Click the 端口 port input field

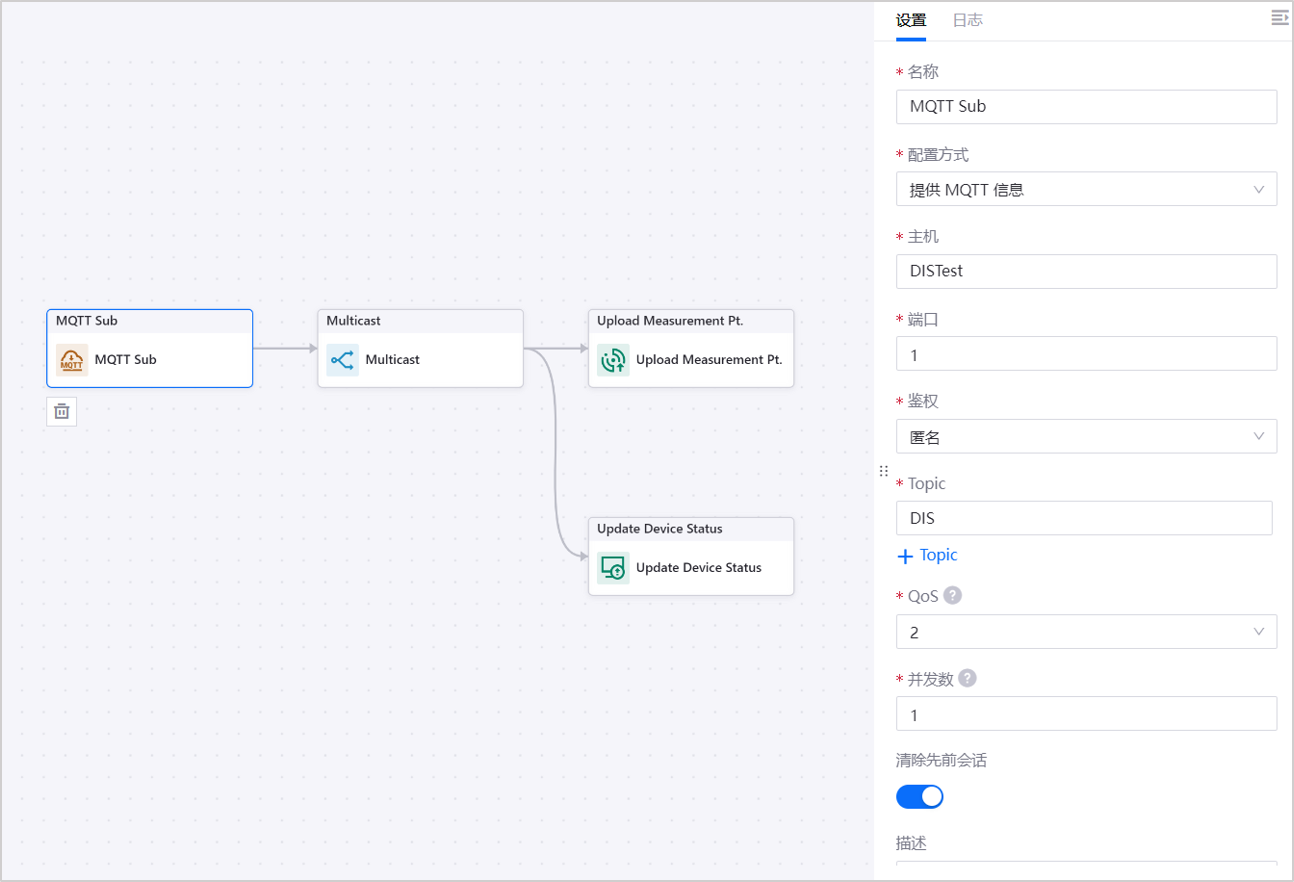pos(1086,354)
